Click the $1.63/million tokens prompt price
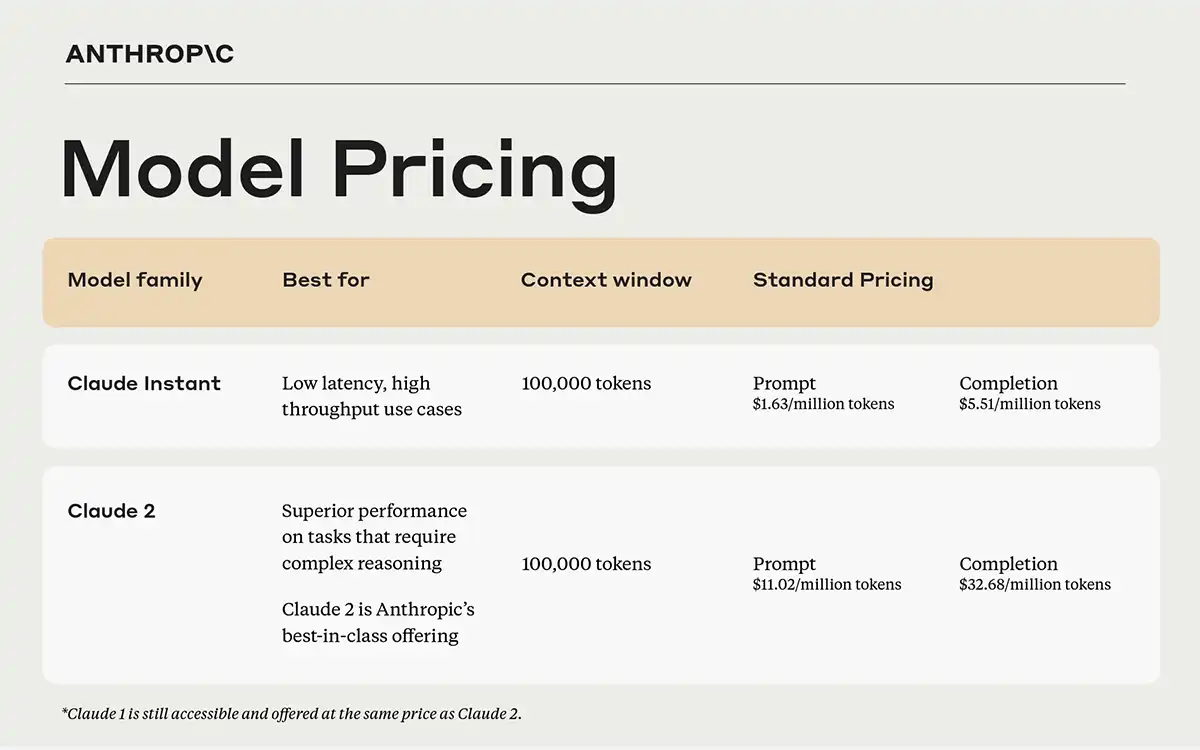Screen dimensions: 1200x750 [823, 404]
